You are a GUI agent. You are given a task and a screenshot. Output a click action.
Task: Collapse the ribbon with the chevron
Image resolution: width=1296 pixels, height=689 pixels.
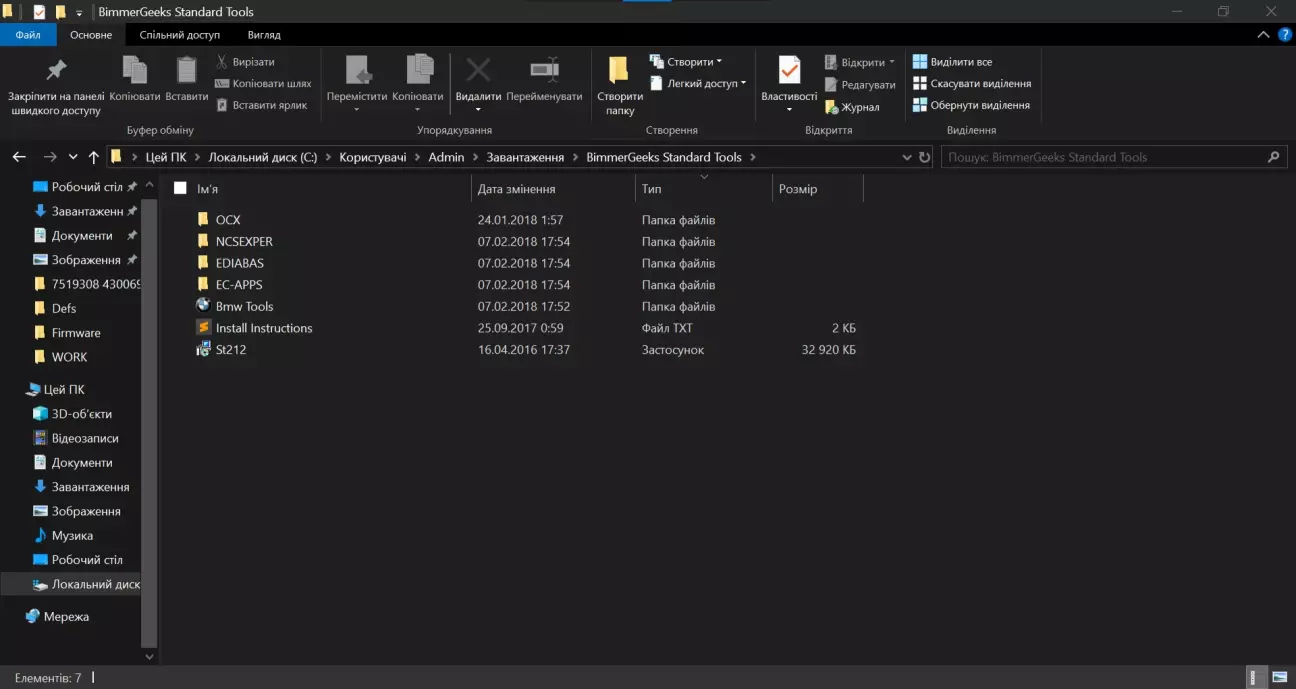(x=1263, y=34)
